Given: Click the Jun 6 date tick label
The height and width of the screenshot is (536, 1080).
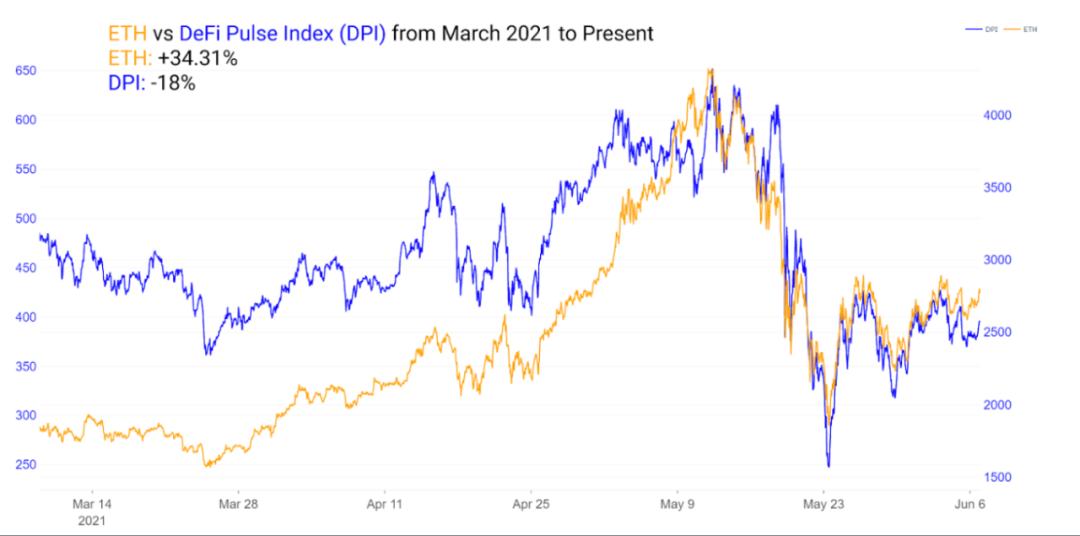Looking at the screenshot, I should tap(970, 504).
